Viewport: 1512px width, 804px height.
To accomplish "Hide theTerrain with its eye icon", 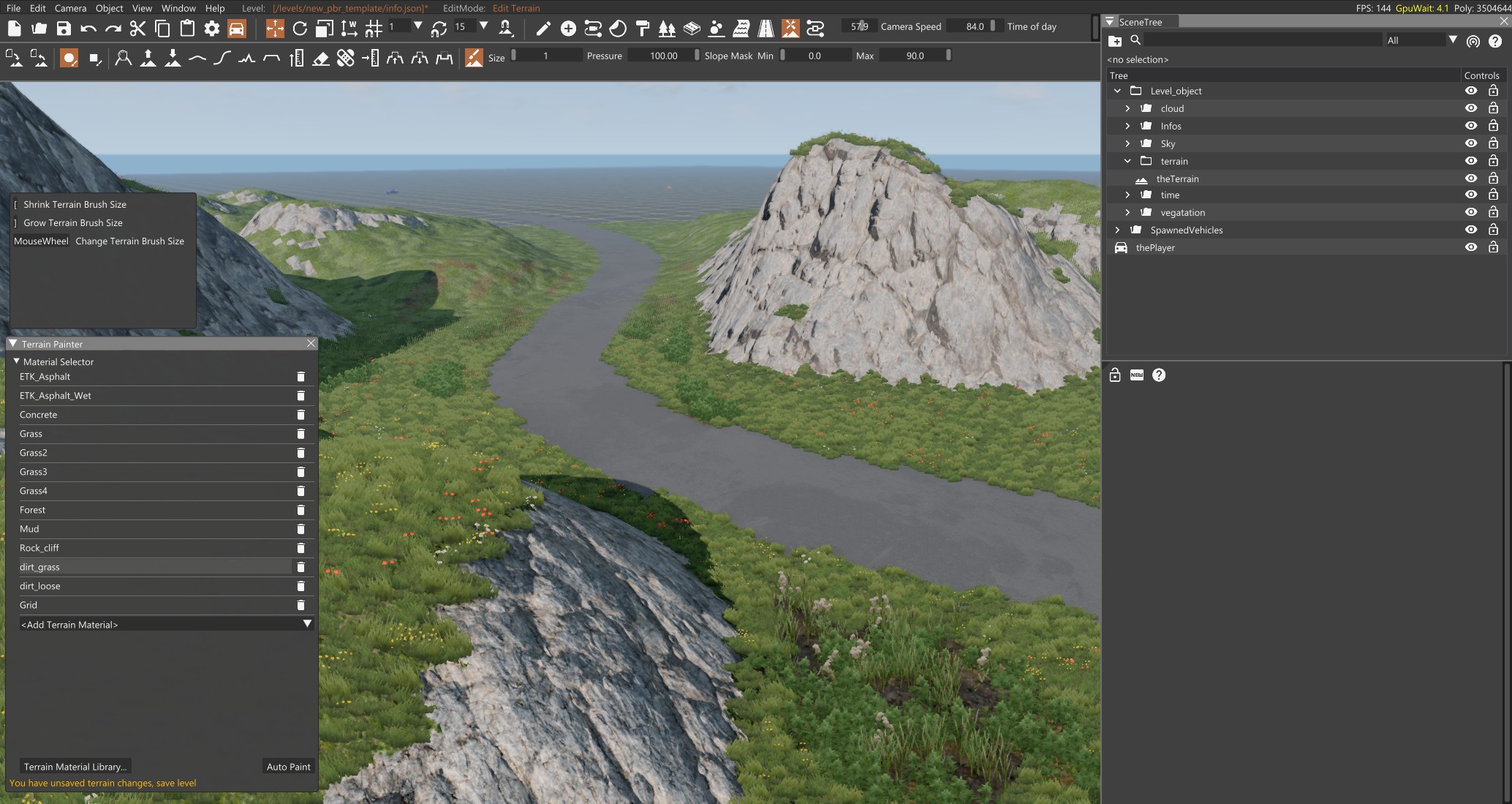I will [1471, 179].
